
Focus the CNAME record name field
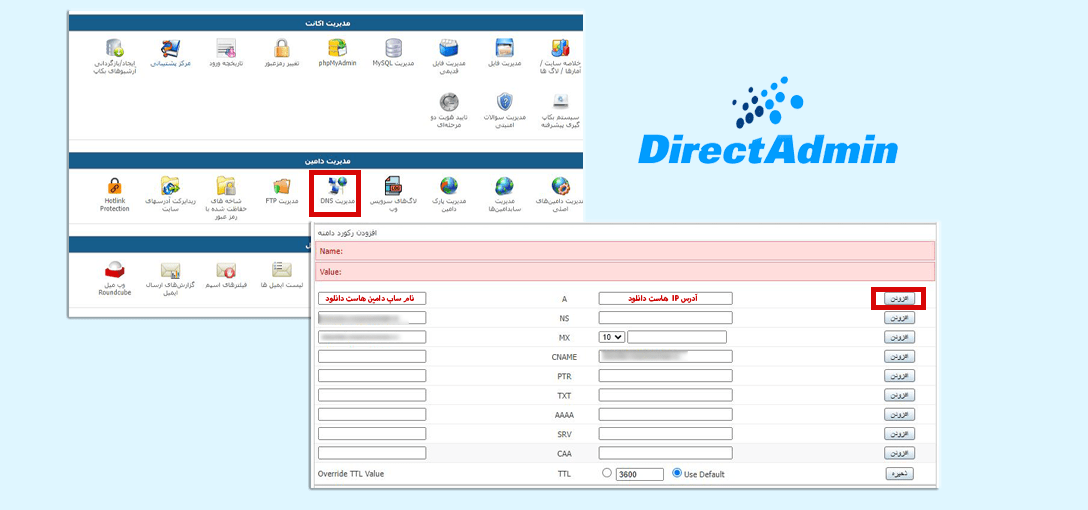tap(372, 356)
